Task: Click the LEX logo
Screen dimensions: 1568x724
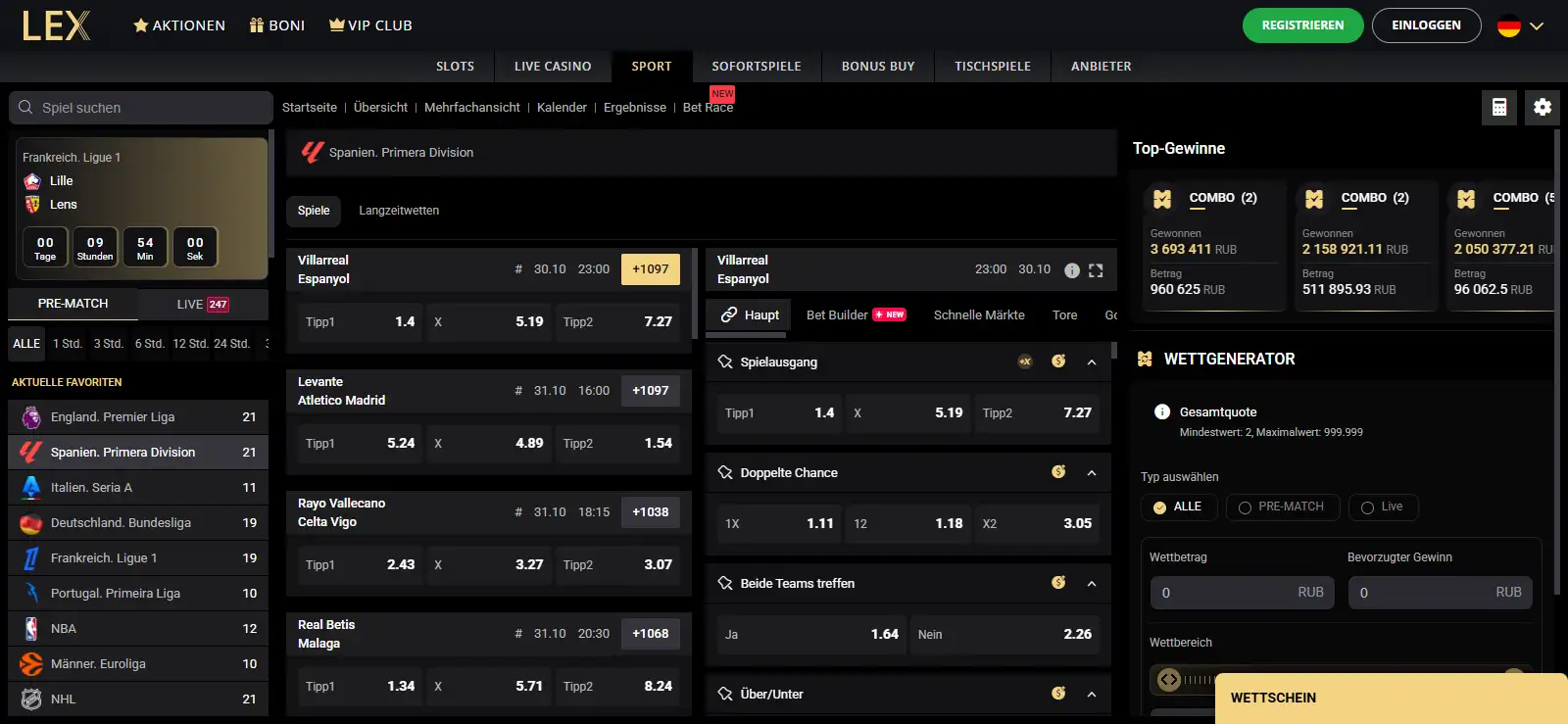Action: [56, 25]
